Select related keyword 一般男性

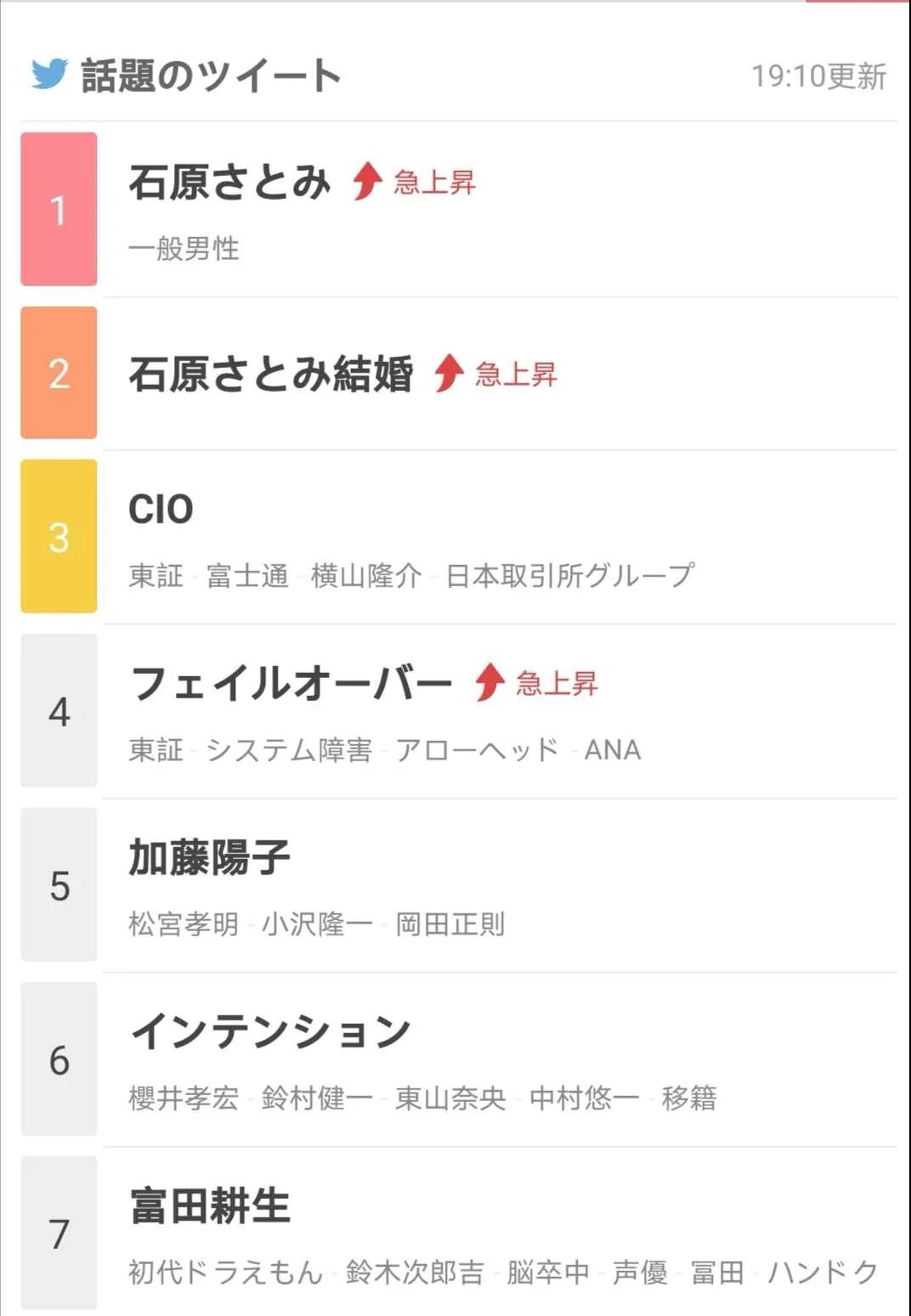[184, 249]
